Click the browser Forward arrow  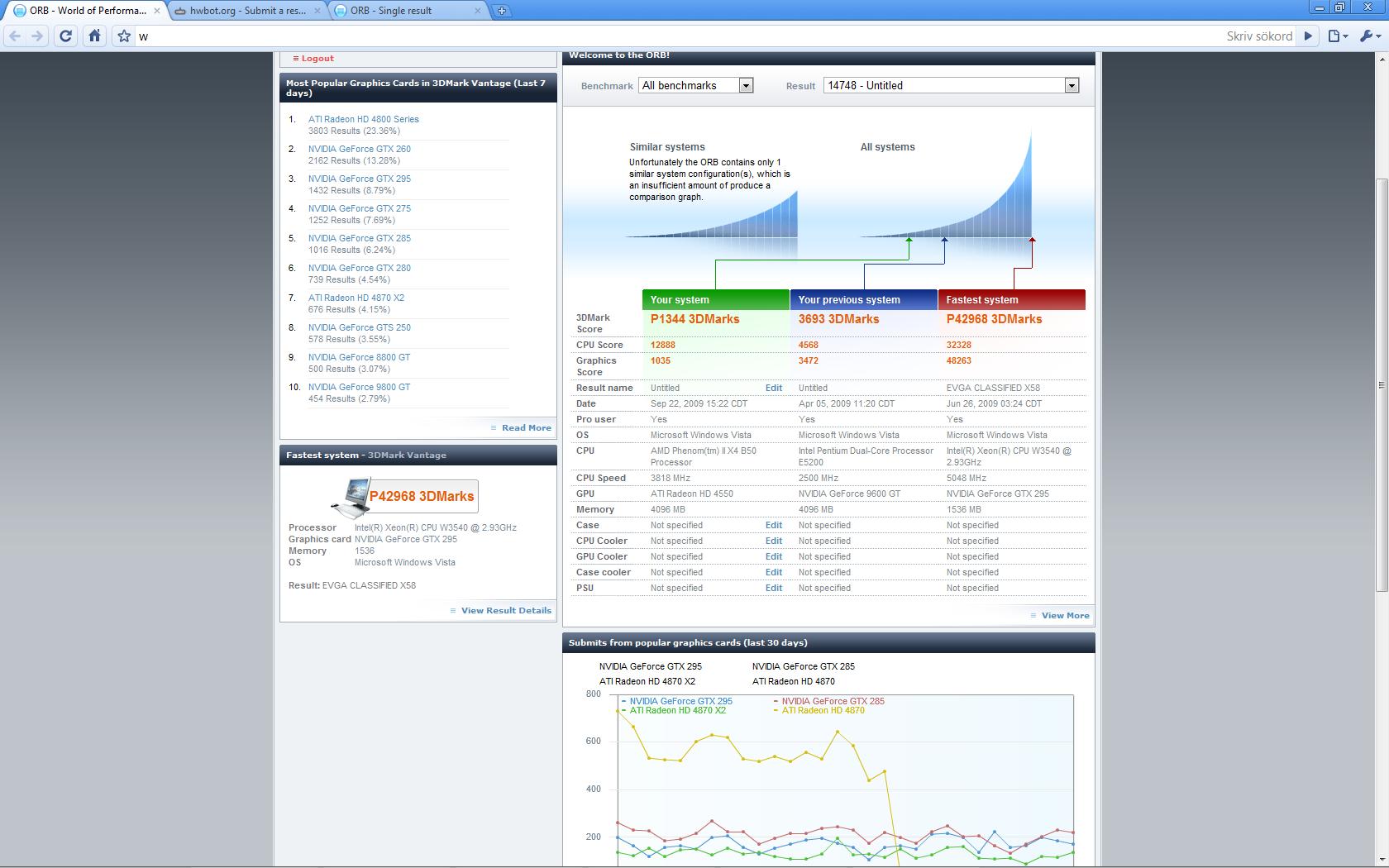tap(37, 36)
